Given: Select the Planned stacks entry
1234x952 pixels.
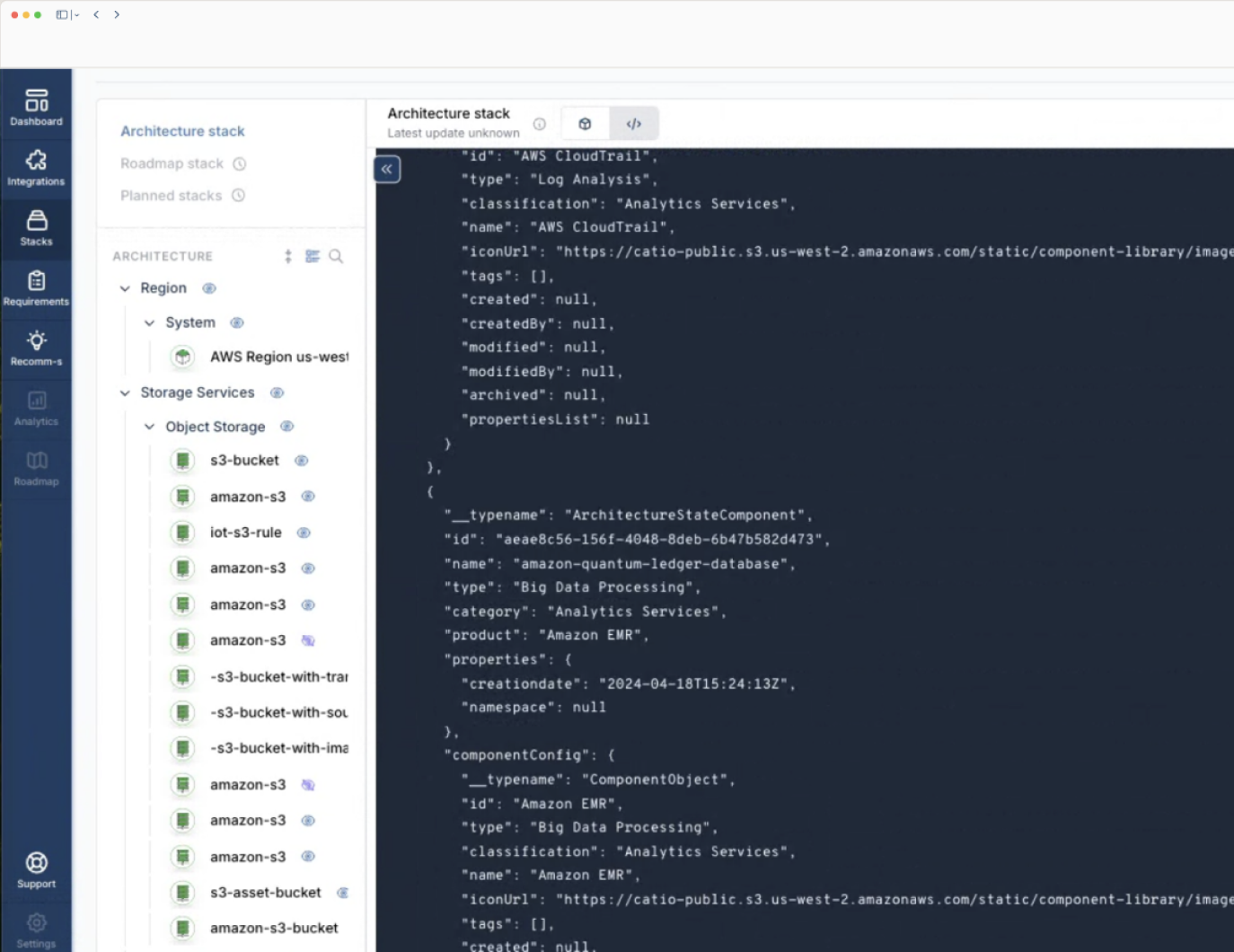Looking at the screenshot, I should 172,195.
